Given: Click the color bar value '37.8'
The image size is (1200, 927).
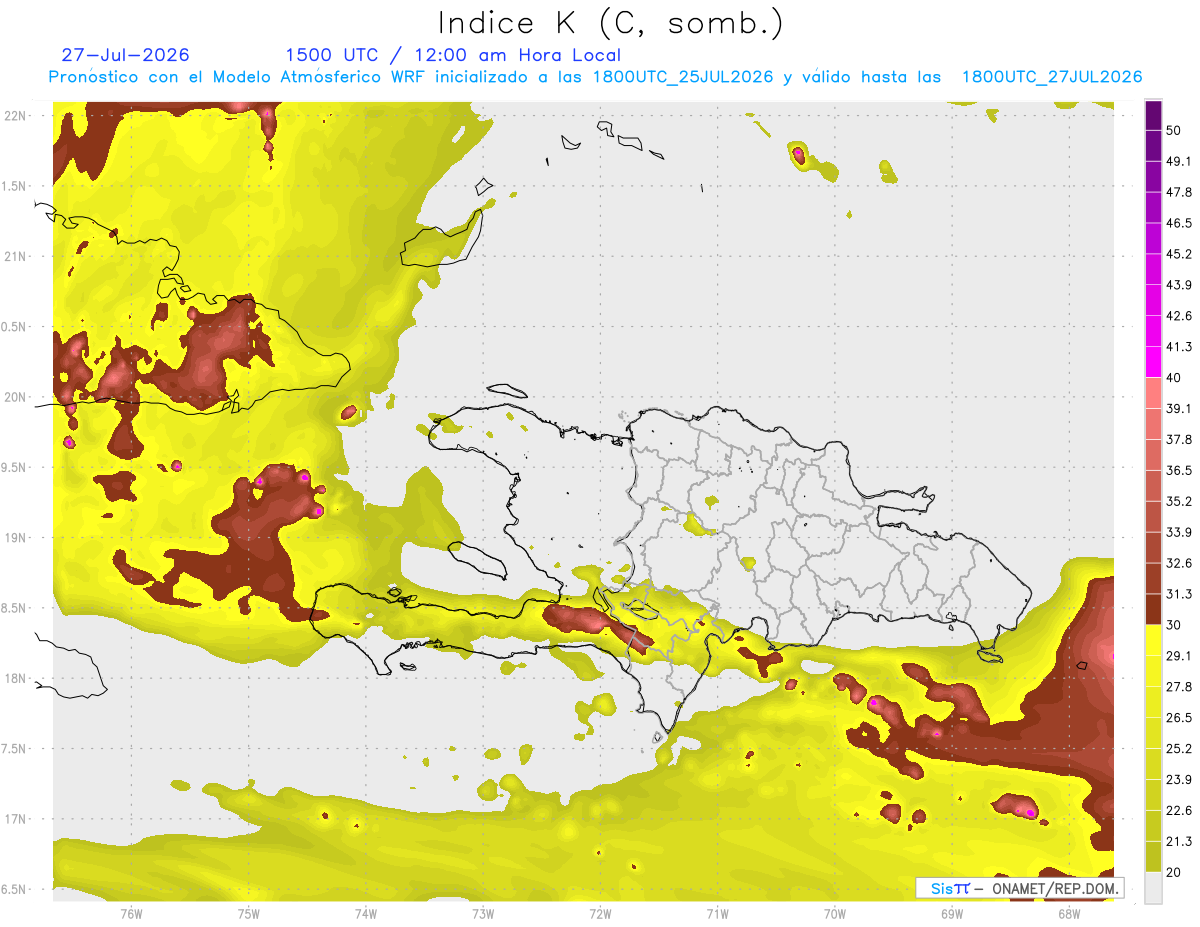Looking at the screenshot, I should [1179, 439].
